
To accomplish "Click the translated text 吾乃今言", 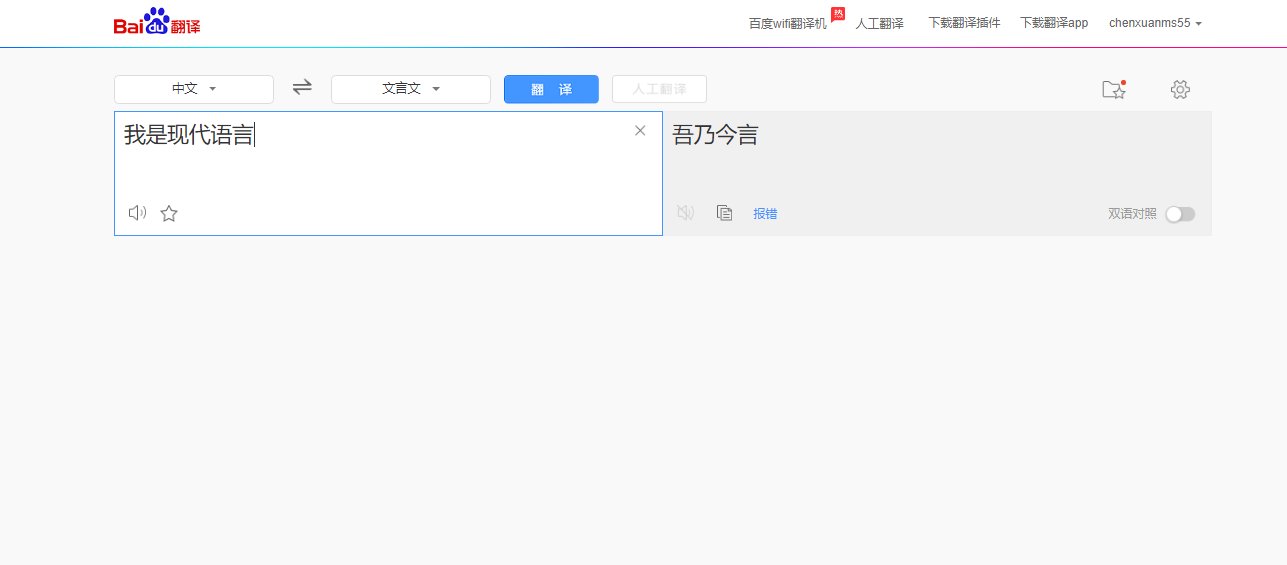I will pos(715,135).
